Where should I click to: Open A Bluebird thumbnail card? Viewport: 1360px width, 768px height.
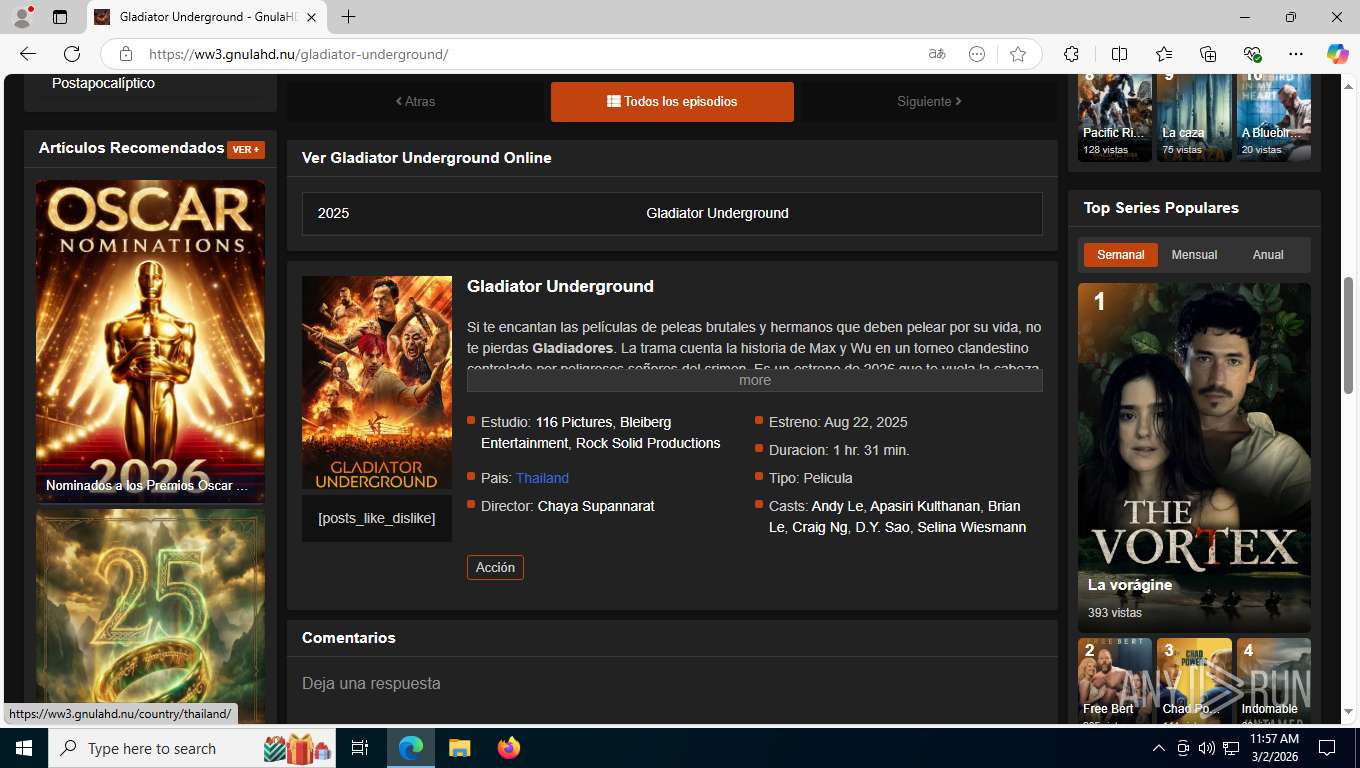click(1274, 117)
